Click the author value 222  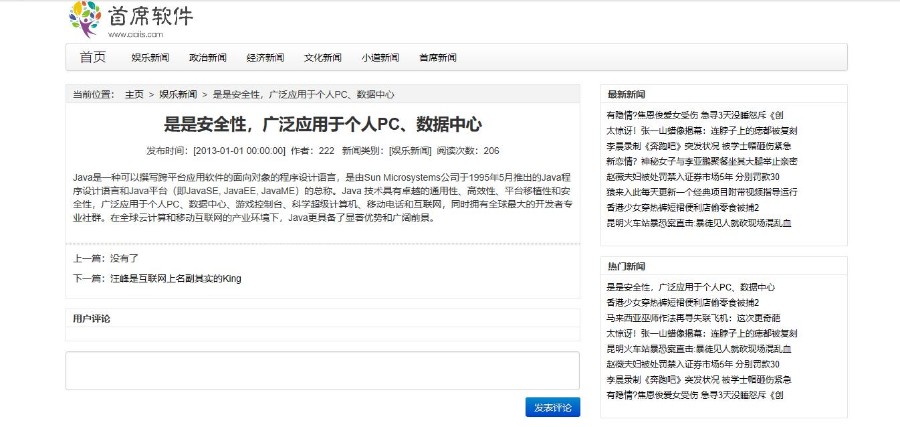pyautogui.click(x=327, y=151)
